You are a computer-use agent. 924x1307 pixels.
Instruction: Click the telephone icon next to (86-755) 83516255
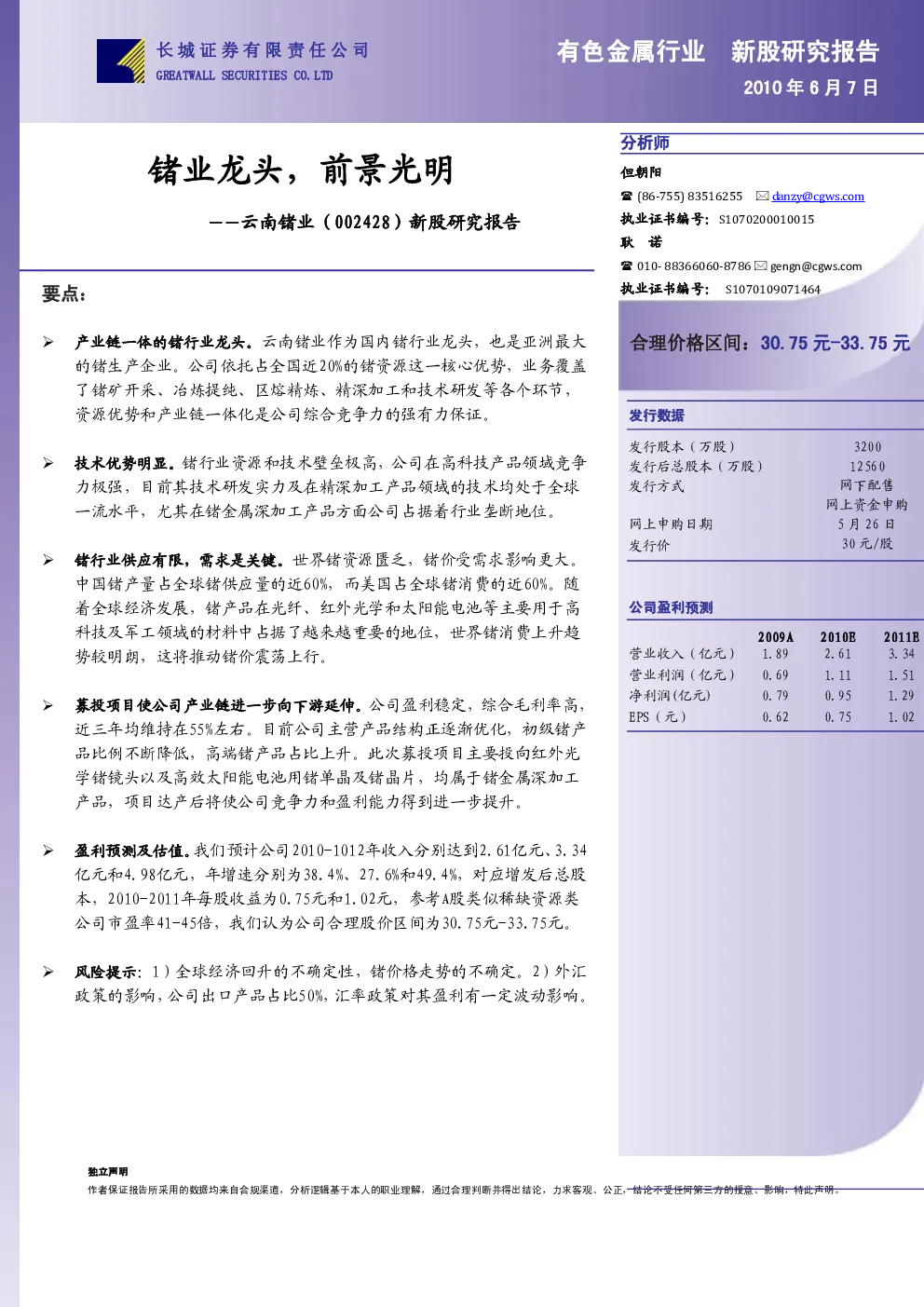click(627, 197)
